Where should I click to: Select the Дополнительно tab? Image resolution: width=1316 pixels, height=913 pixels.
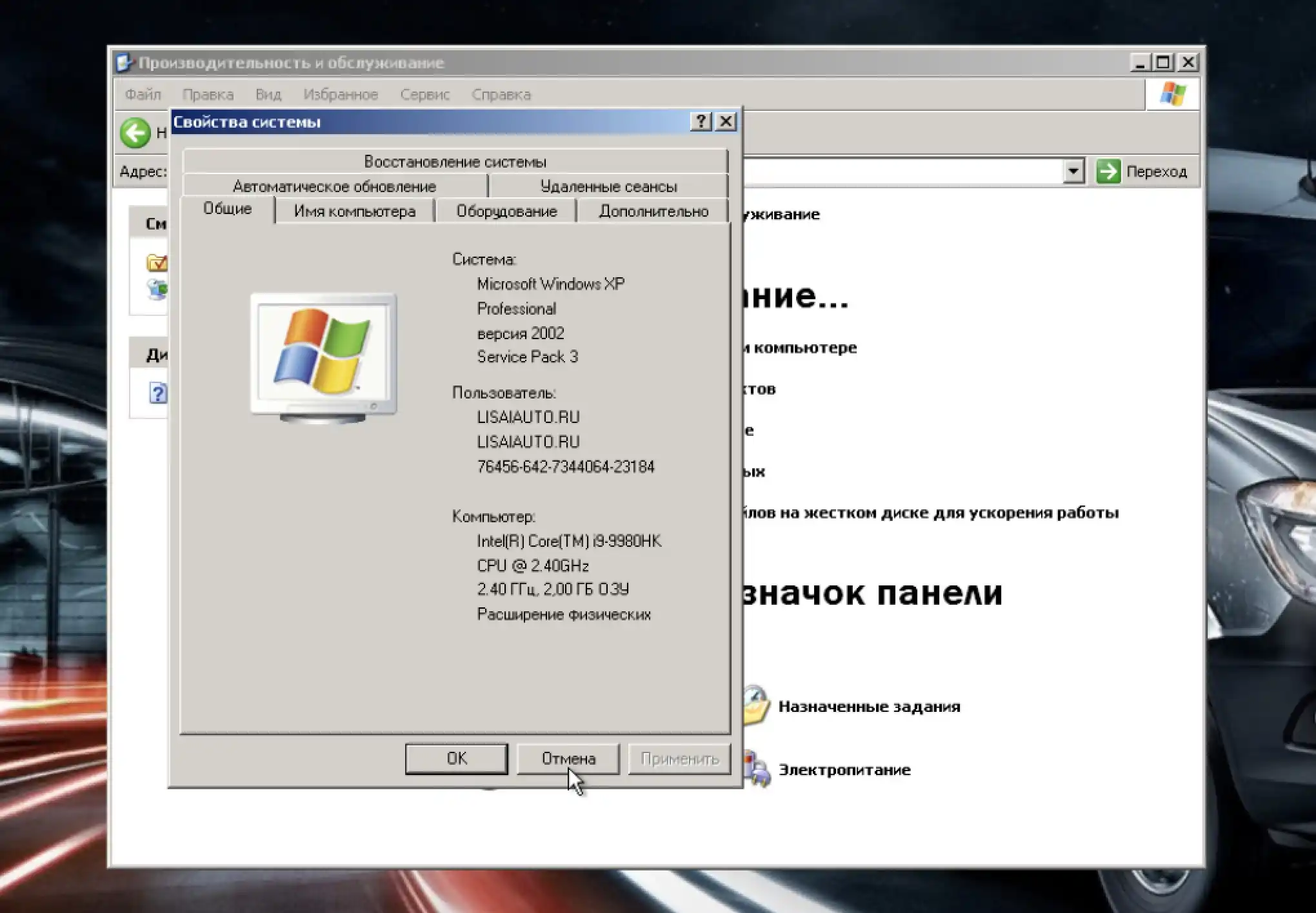(653, 211)
